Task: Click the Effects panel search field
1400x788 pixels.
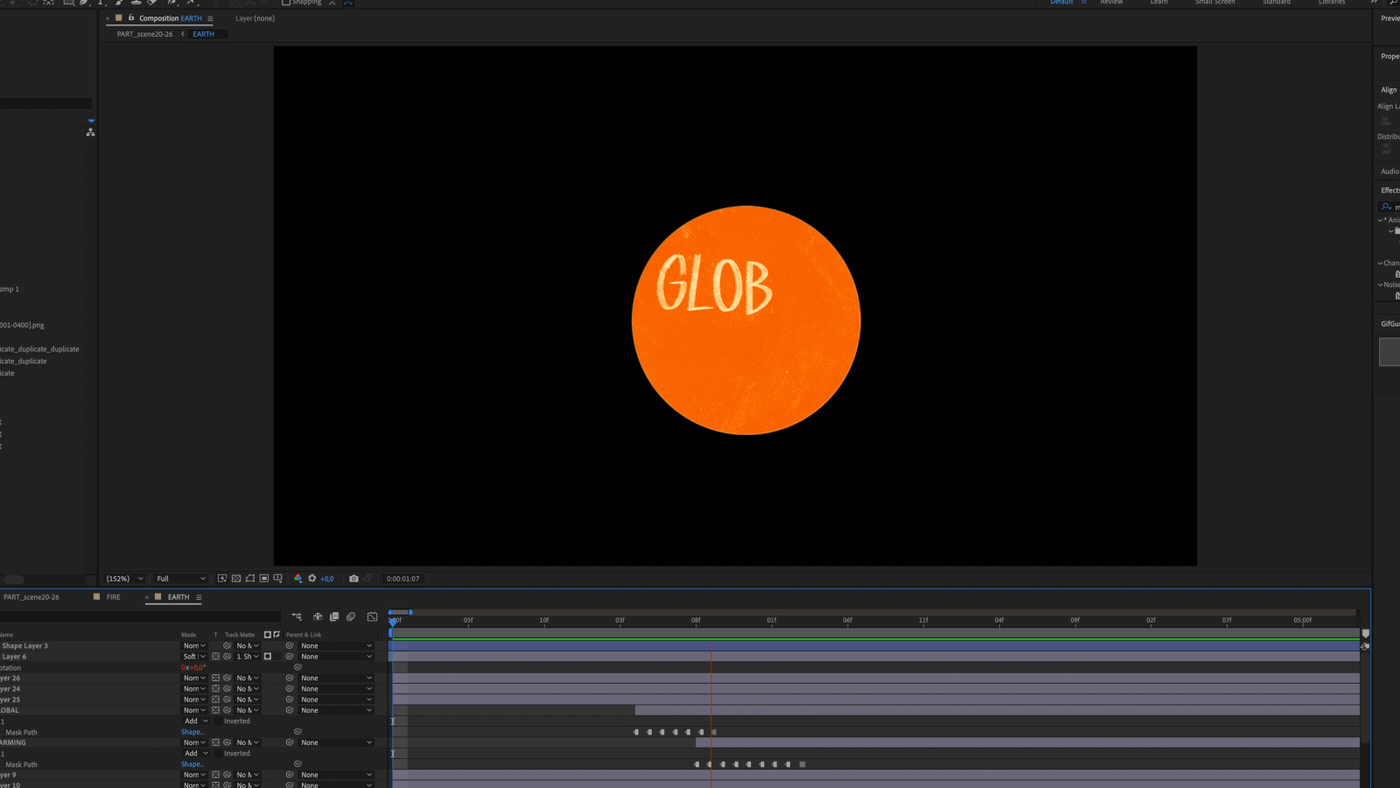Action: tap(1390, 206)
